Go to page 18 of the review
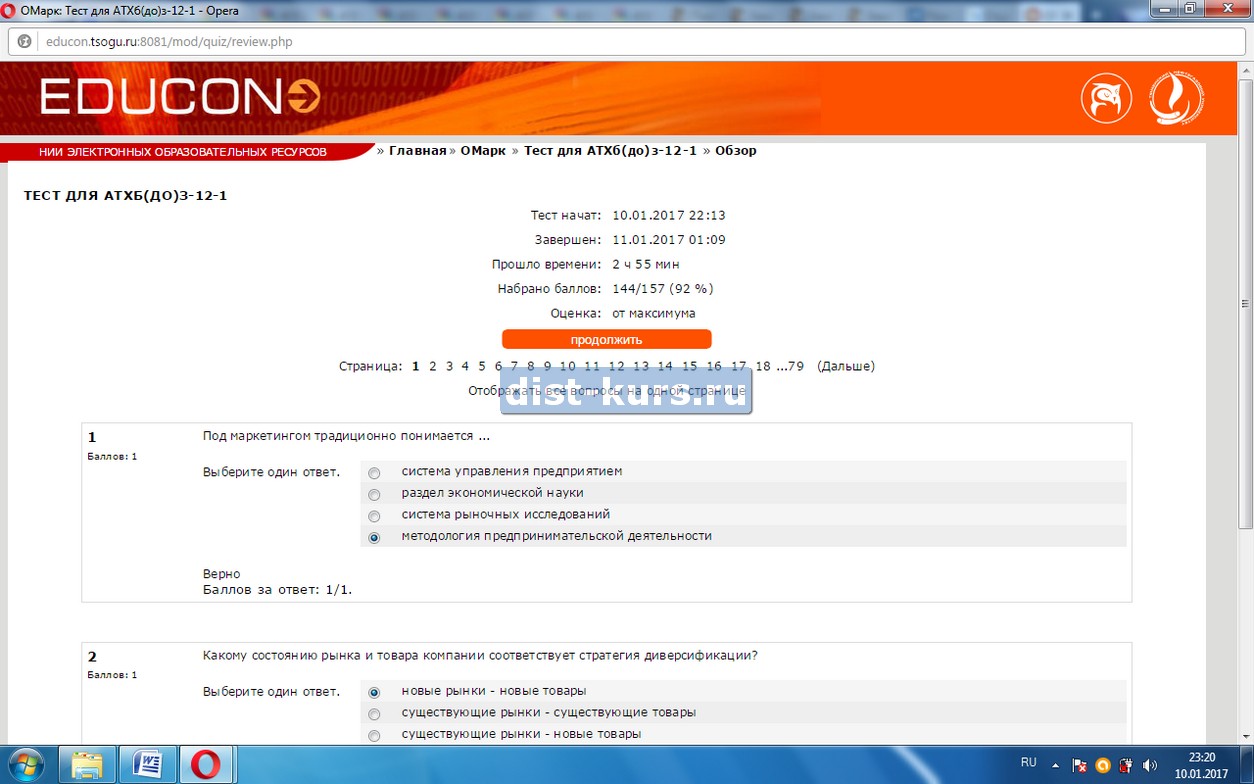This screenshot has width=1254, height=784. [x=763, y=366]
